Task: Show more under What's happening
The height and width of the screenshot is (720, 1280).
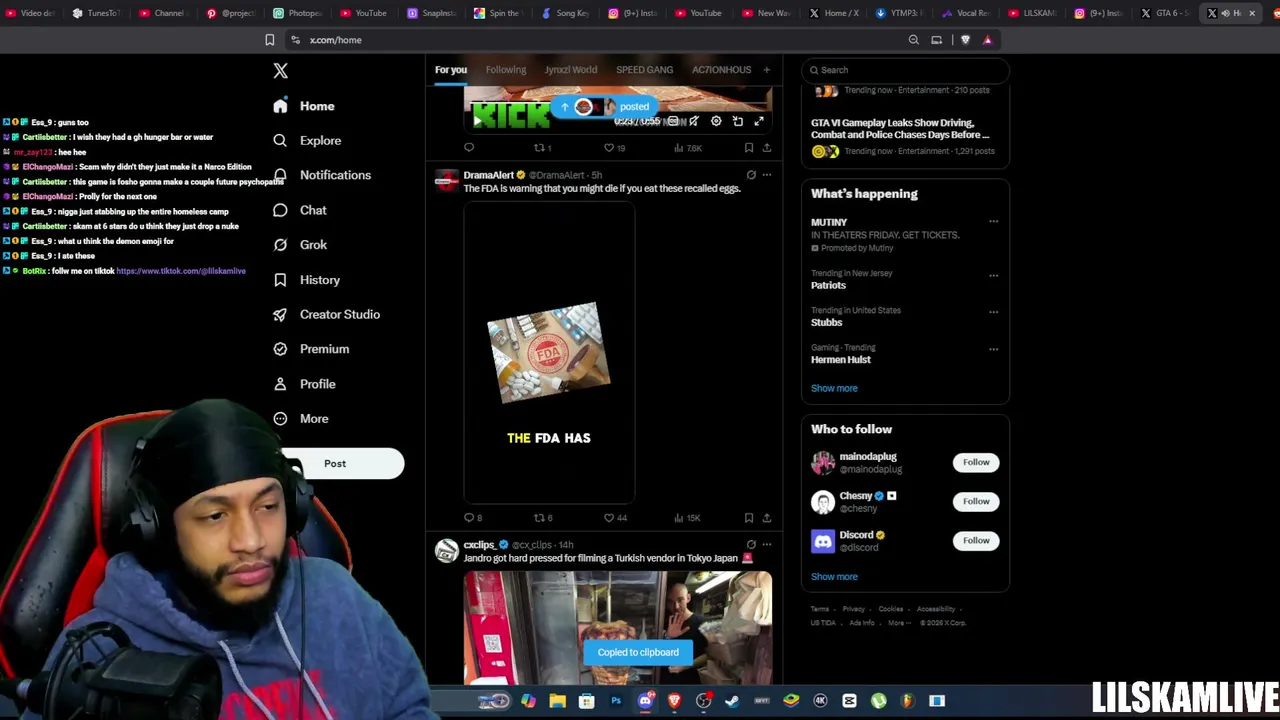Action: click(834, 388)
